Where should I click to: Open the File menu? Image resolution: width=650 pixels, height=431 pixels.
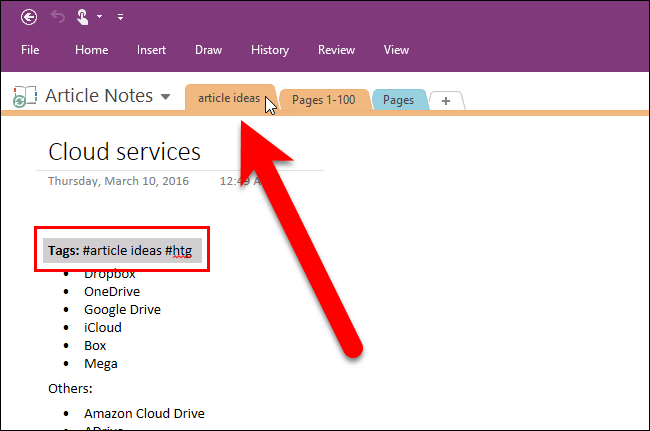click(x=30, y=50)
